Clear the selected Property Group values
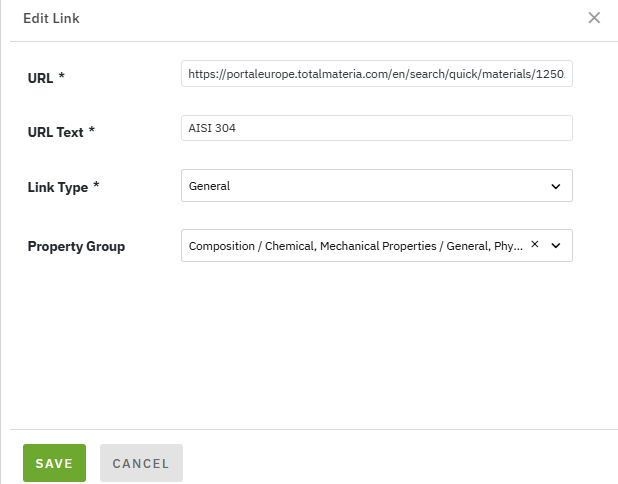Viewport: 618px width, 484px height. [534, 245]
